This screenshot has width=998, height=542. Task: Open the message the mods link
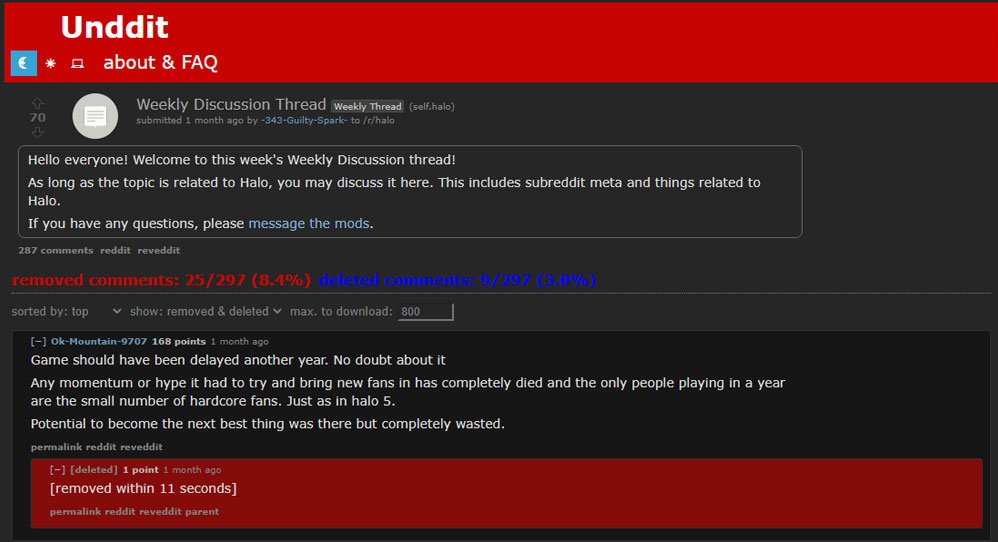pos(309,223)
